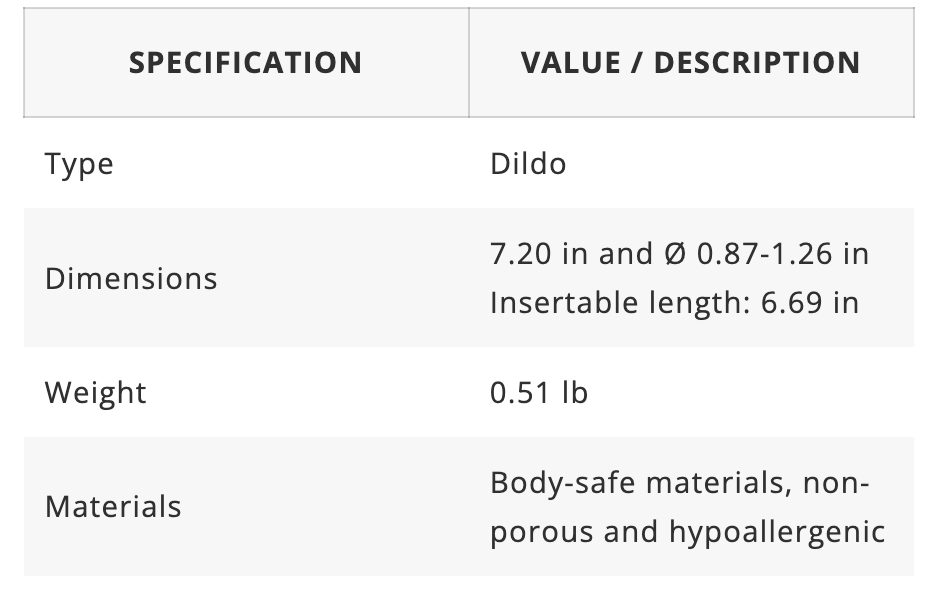This screenshot has width=930, height=596.
Task: Select the Type row label
Action: pyautogui.click(x=79, y=165)
